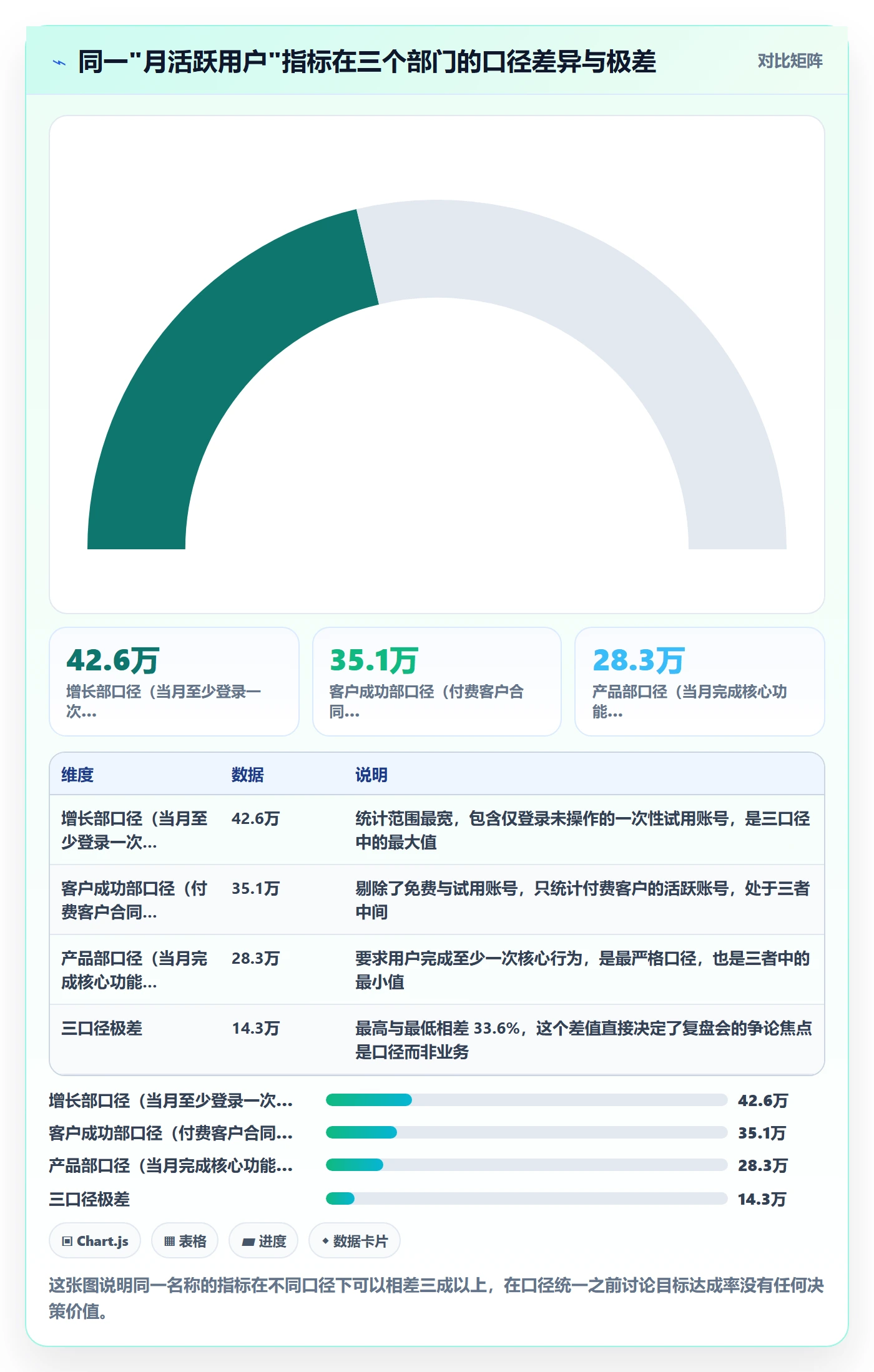This screenshot has width=874, height=1372.
Task: Click table value 28.3万 in data column
Action: (x=255, y=958)
